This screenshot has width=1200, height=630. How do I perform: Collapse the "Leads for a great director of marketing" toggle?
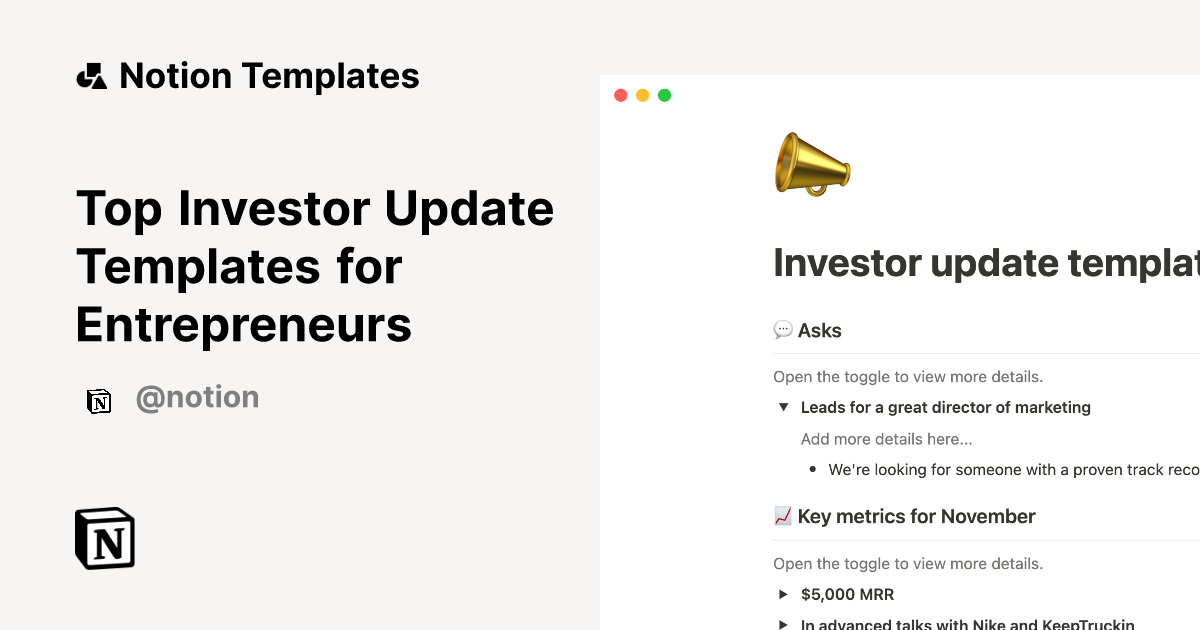pyautogui.click(x=784, y=407)
